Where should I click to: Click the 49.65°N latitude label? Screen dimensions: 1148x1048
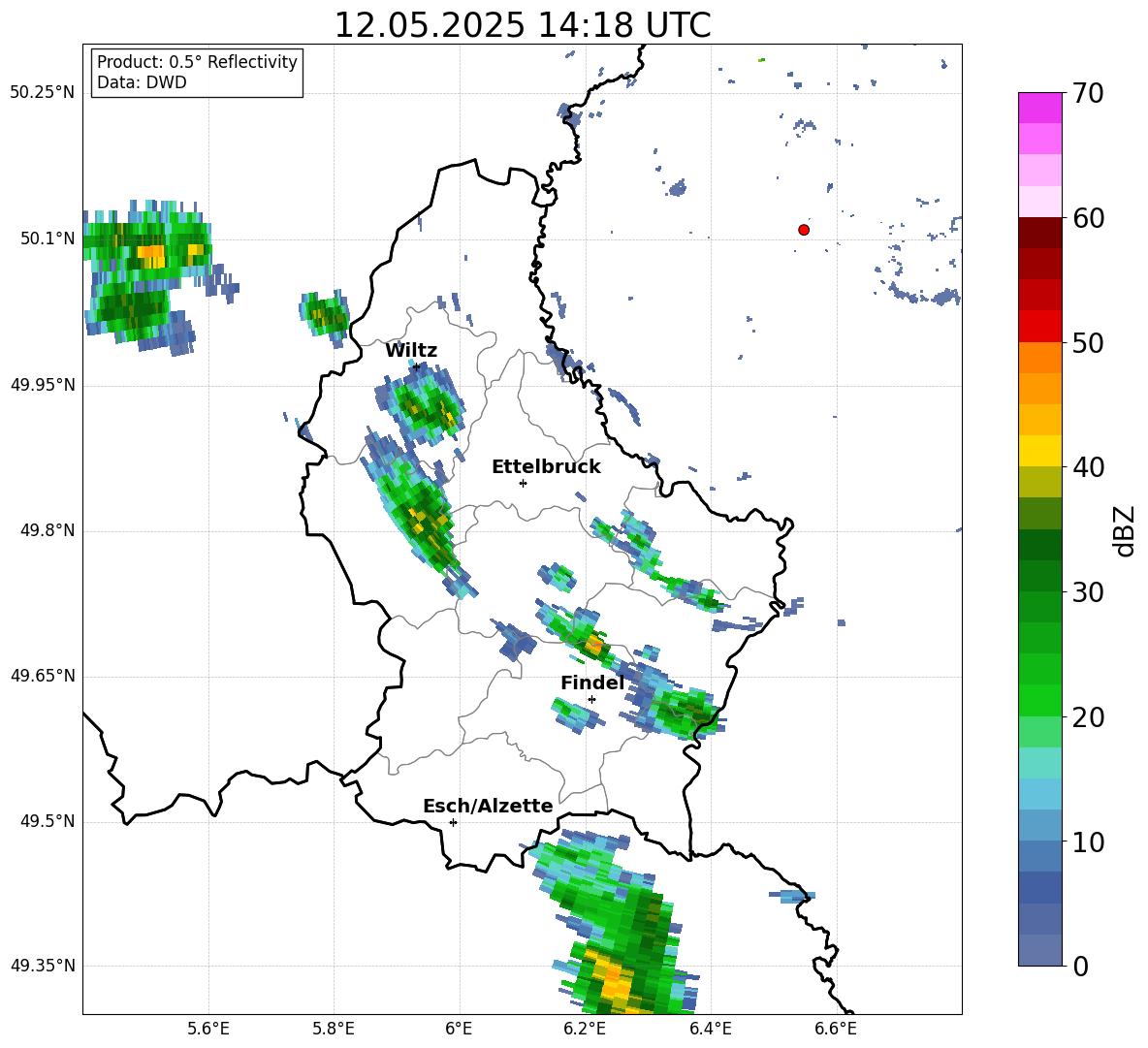point(43,676)
